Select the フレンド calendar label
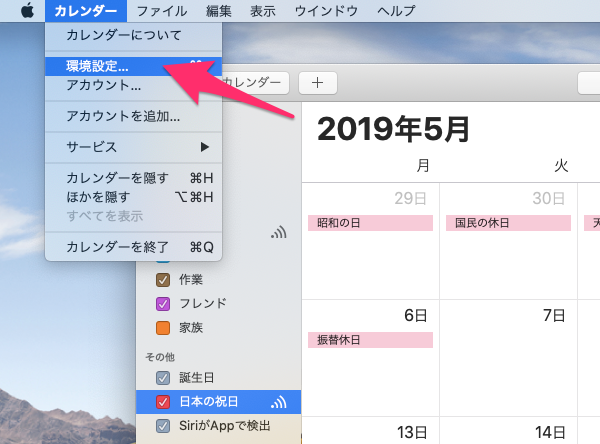600x444 pixels. click(203, 304)
